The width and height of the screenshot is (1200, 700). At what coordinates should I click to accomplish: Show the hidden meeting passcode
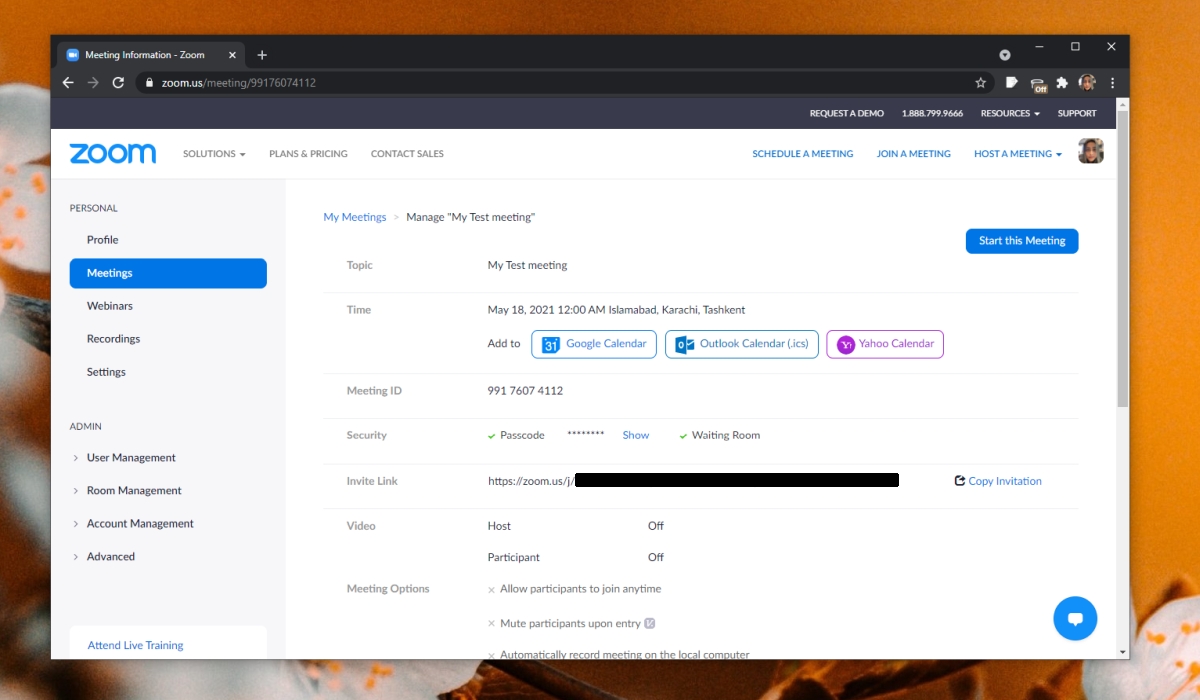[x=635, y=436]
